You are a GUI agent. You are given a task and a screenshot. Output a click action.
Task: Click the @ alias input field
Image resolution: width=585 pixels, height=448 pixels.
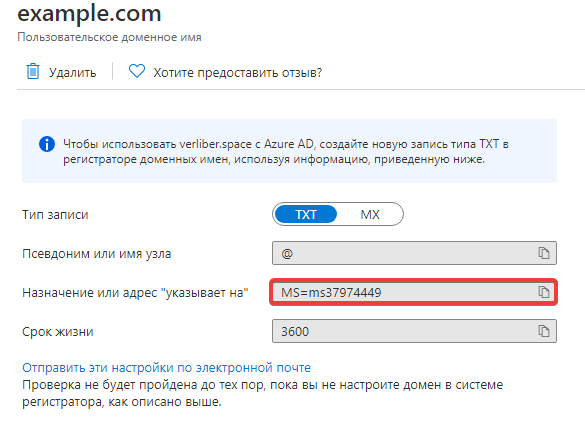[x=414, y=253]
